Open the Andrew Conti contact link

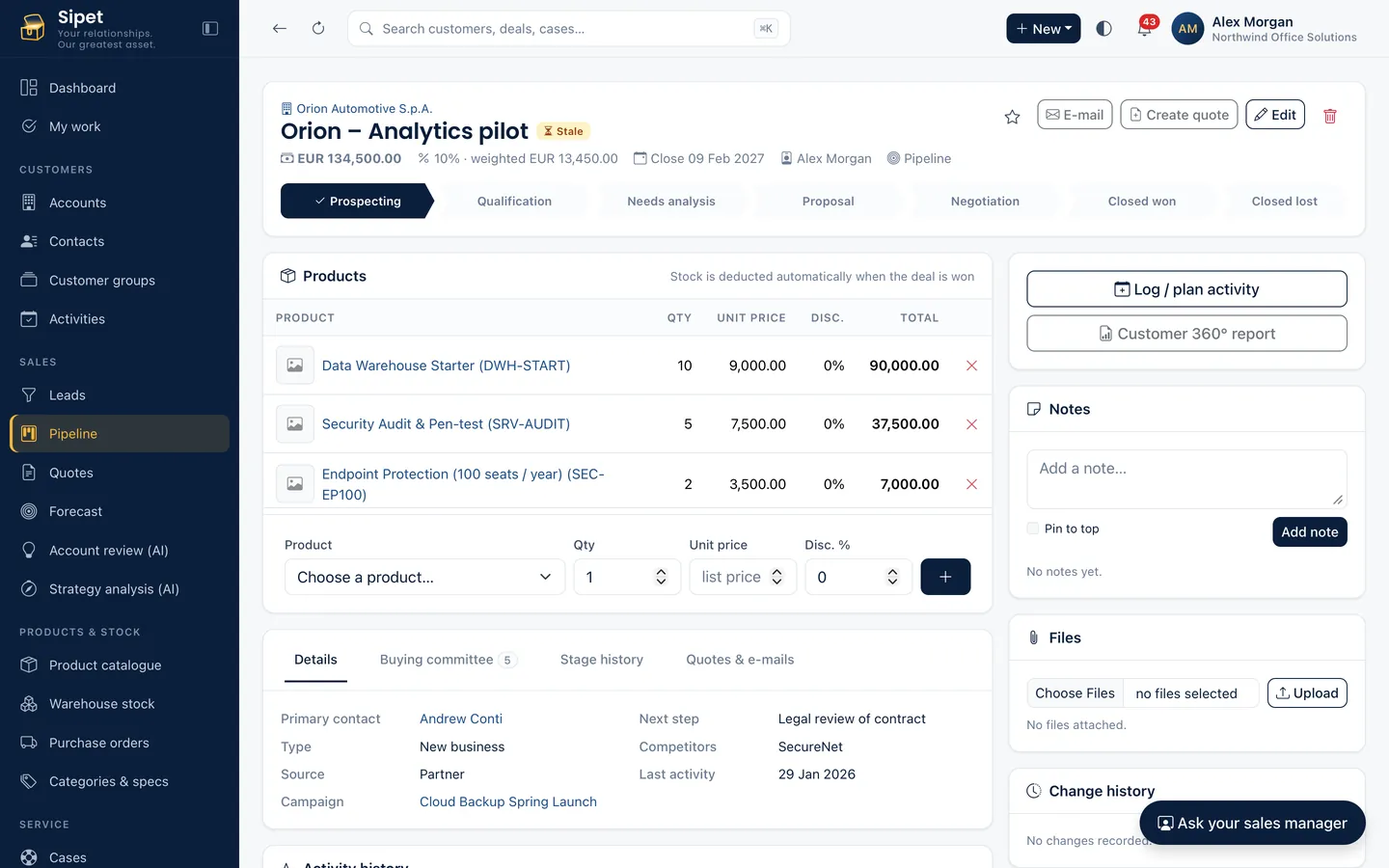461,719
